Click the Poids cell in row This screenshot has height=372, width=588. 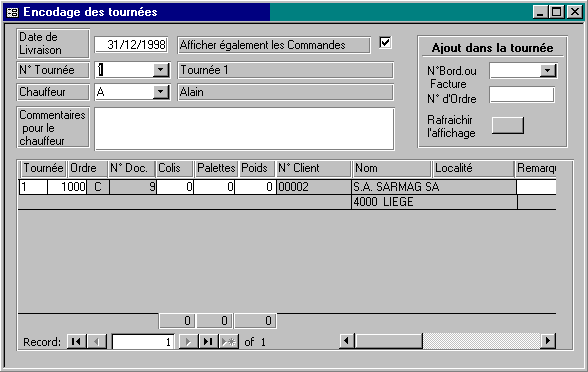point(255,187)
